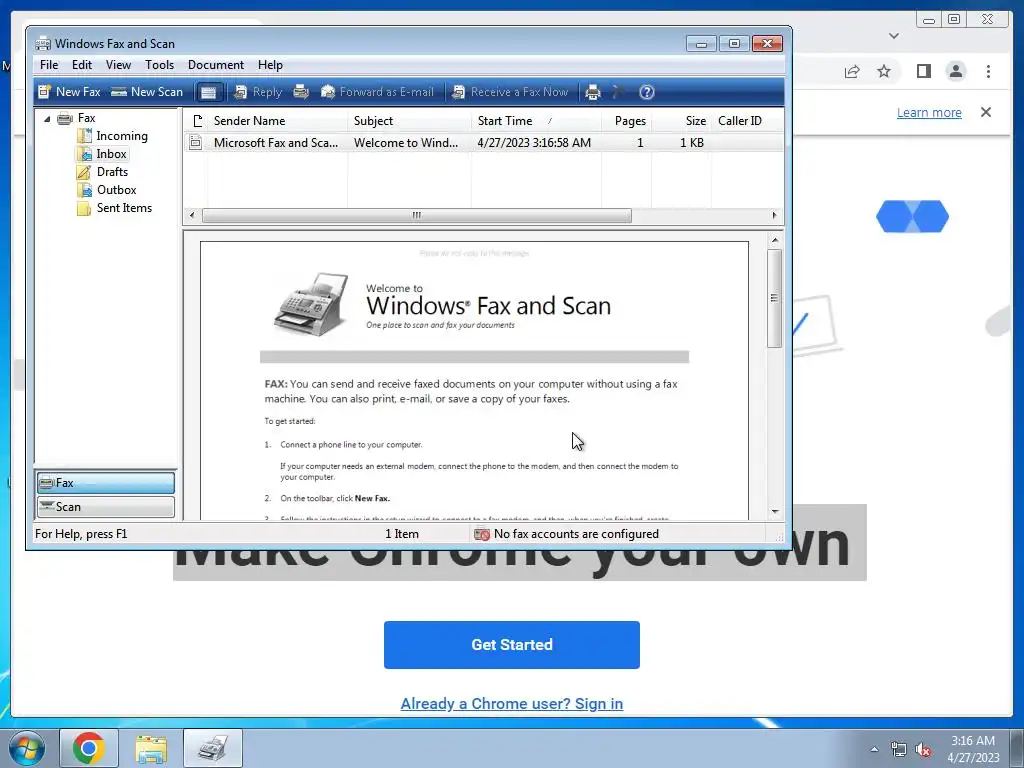1024x768 pixels.
Task: Click the '1 Item' status bar text
Action: (x=402, y=534)
